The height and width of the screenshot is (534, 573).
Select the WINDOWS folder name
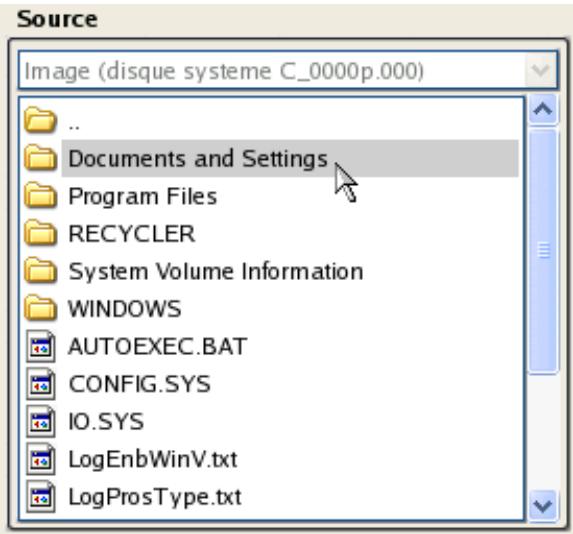pyautogui.click(x=125, y=309)
